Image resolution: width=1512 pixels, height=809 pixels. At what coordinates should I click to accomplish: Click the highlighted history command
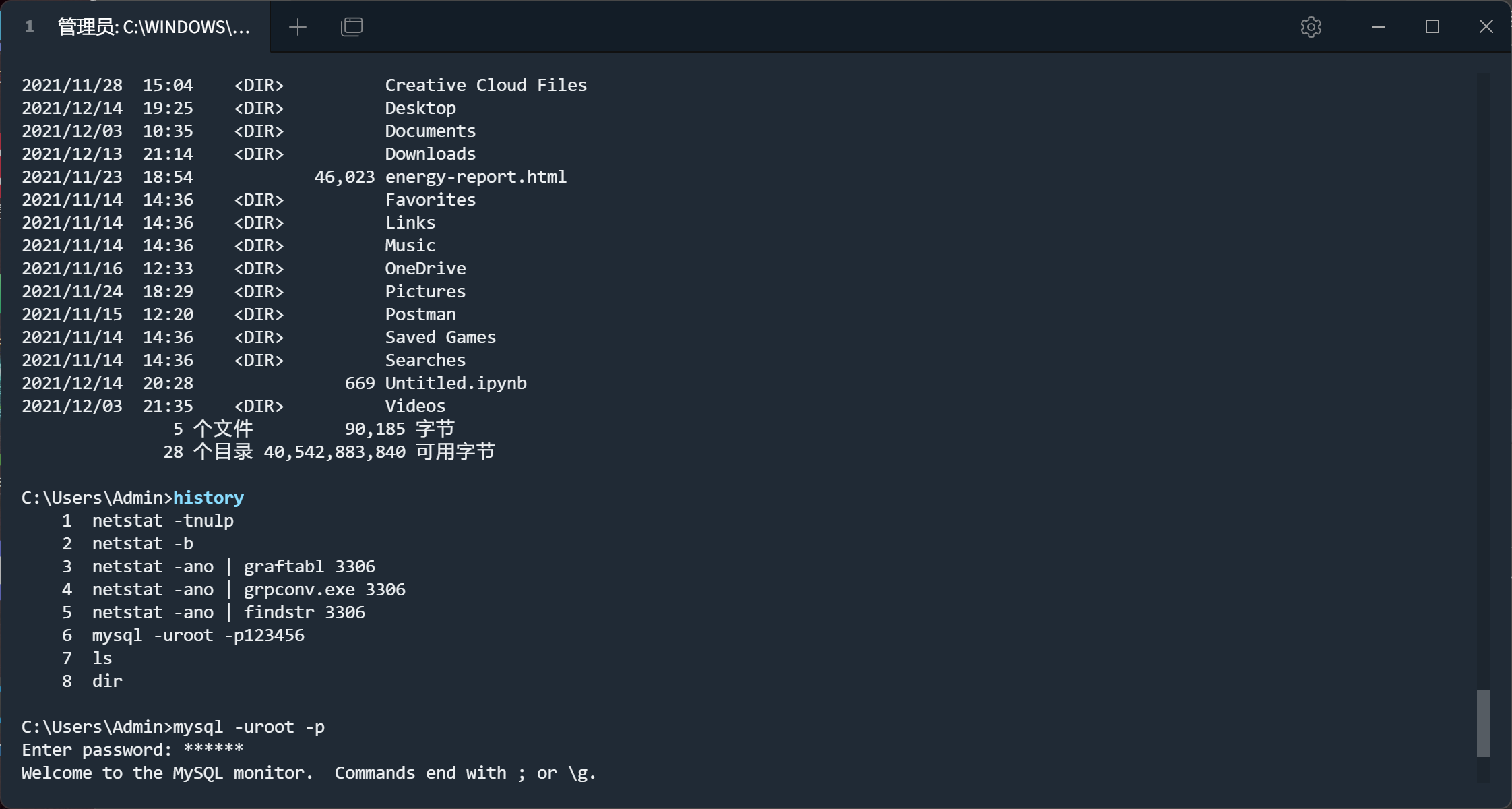(x=208, y=497)
